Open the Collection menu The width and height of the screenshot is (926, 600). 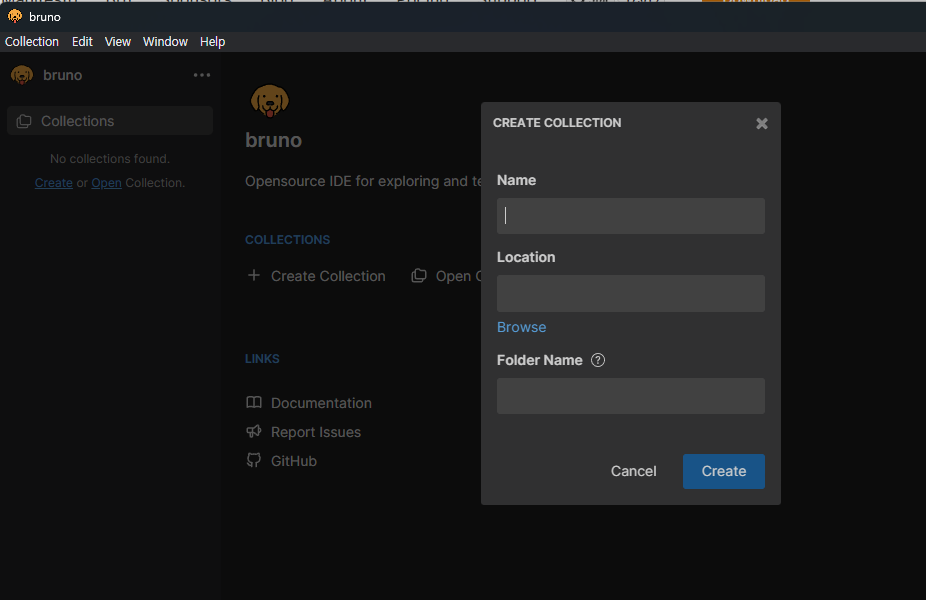[x=32, y=41]
